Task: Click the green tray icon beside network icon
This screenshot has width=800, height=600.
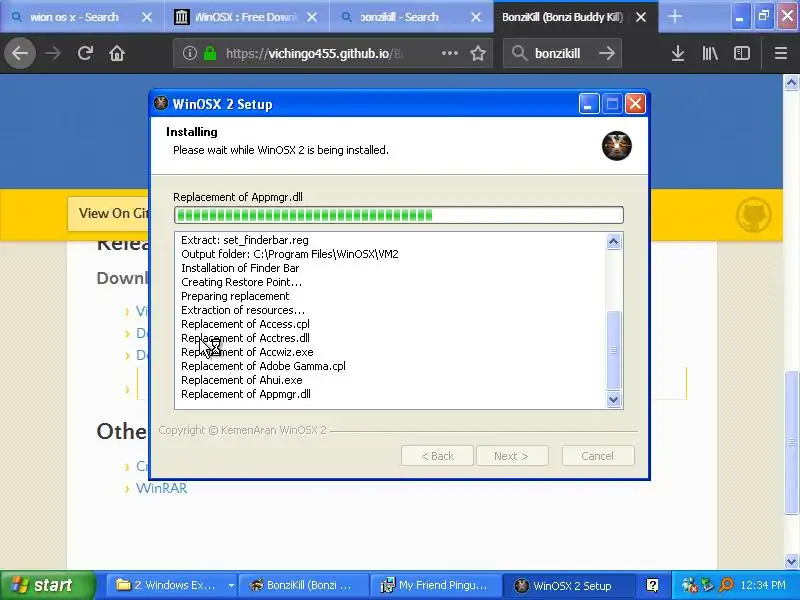Action: coord(707,584)
